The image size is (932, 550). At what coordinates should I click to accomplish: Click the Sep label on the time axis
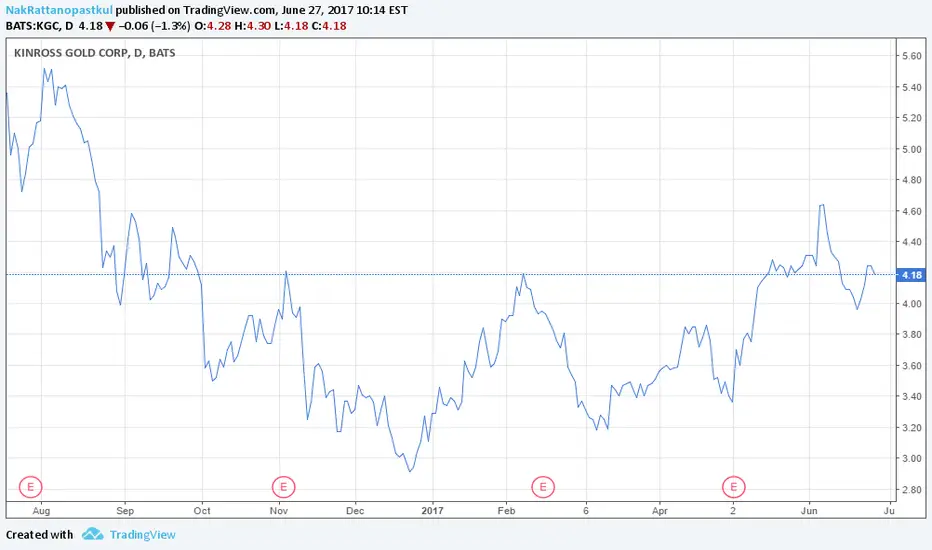(x=125, y=510)
